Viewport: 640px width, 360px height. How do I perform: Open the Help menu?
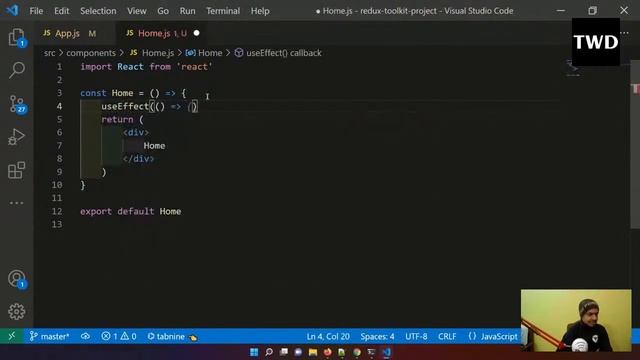pos(260,11)
